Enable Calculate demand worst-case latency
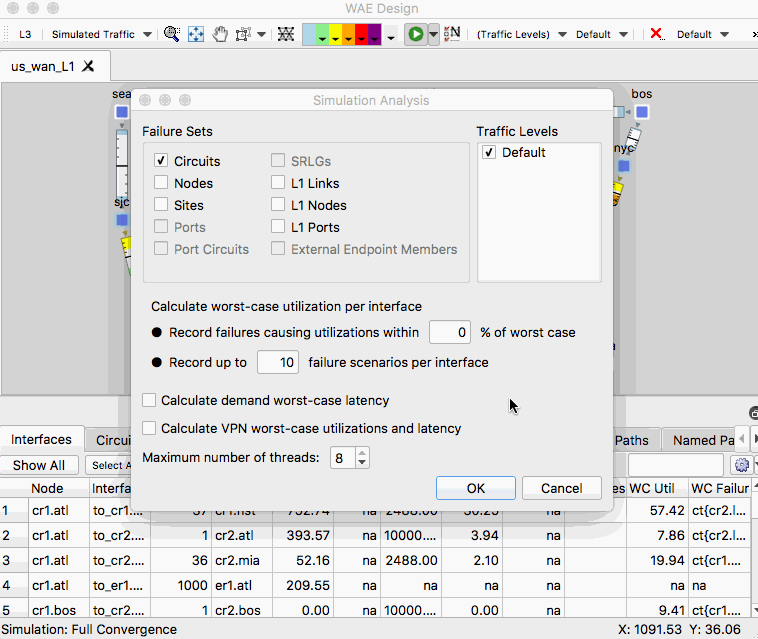The image size is (758, 639). click(x=149, y=400)
